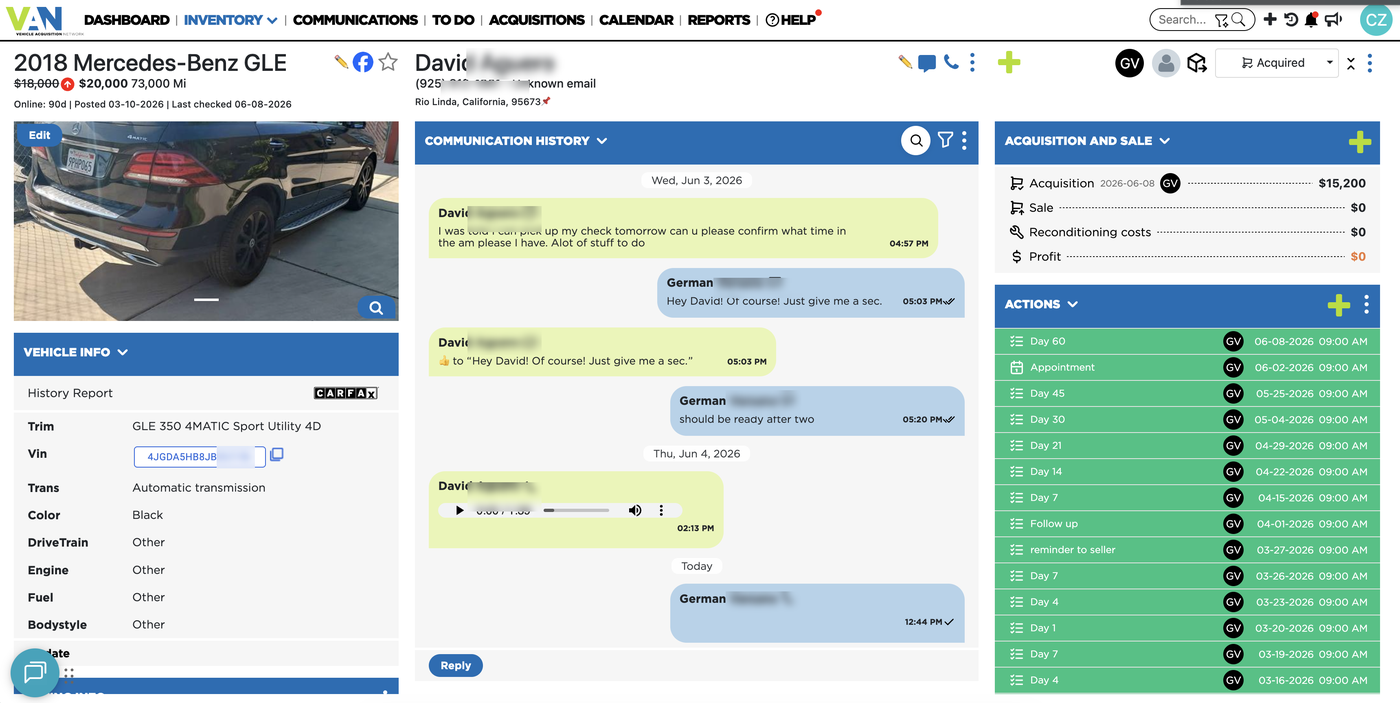Star this Mercedes-Benz GLE as favorite

pos(388,62)
